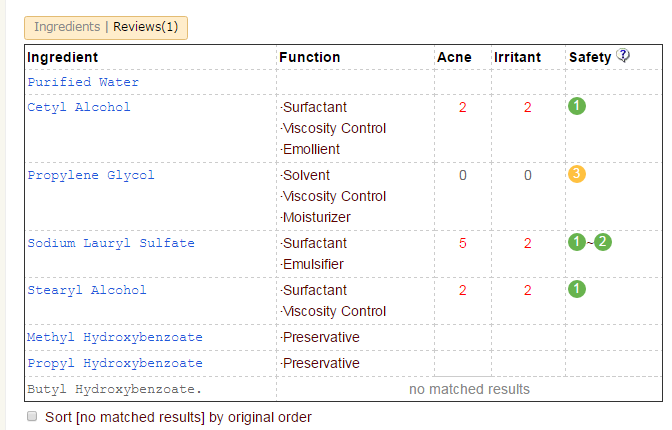Click Sodium Lauryl Sulfate safety badge 1
The image size is (672, 430).
pos(576,242)
